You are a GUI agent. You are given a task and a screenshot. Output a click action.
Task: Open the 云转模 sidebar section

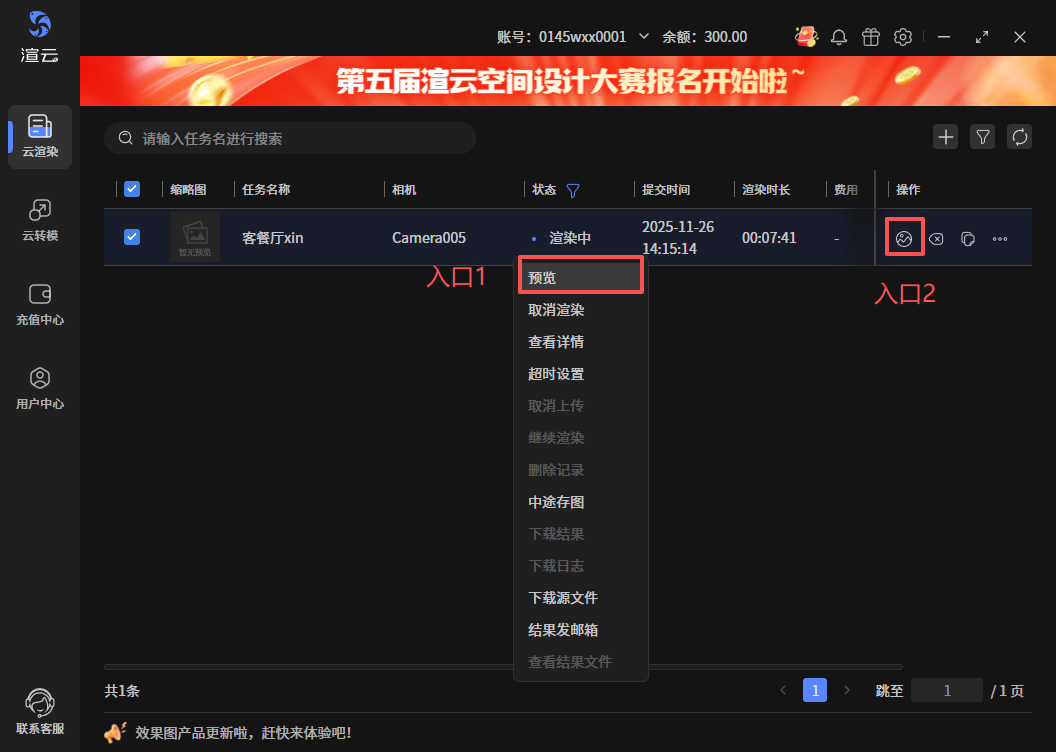pos(40,220)
